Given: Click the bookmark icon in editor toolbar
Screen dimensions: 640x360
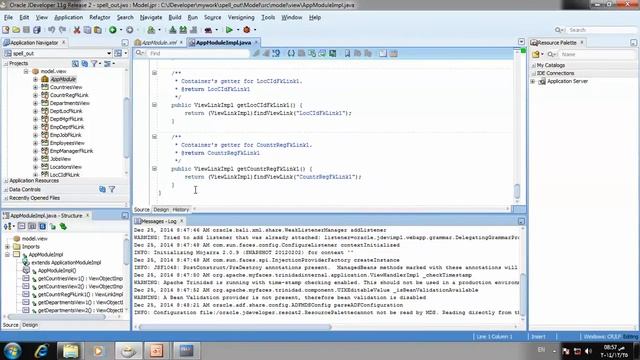Looking at the screenshot, I should [347, 53].
